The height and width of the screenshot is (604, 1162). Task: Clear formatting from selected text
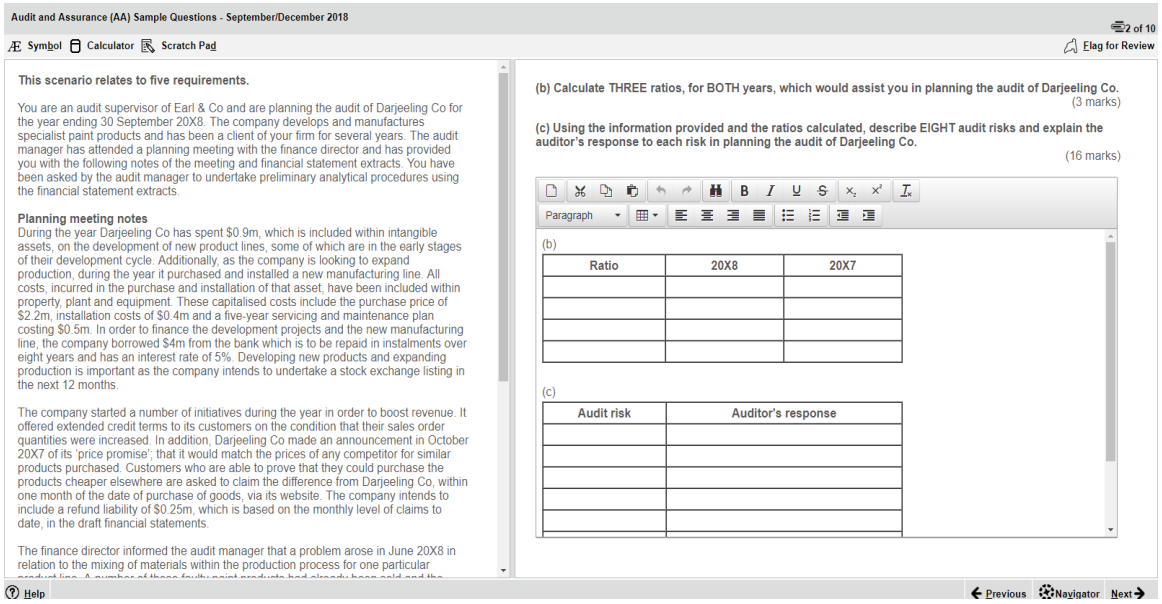906,191
